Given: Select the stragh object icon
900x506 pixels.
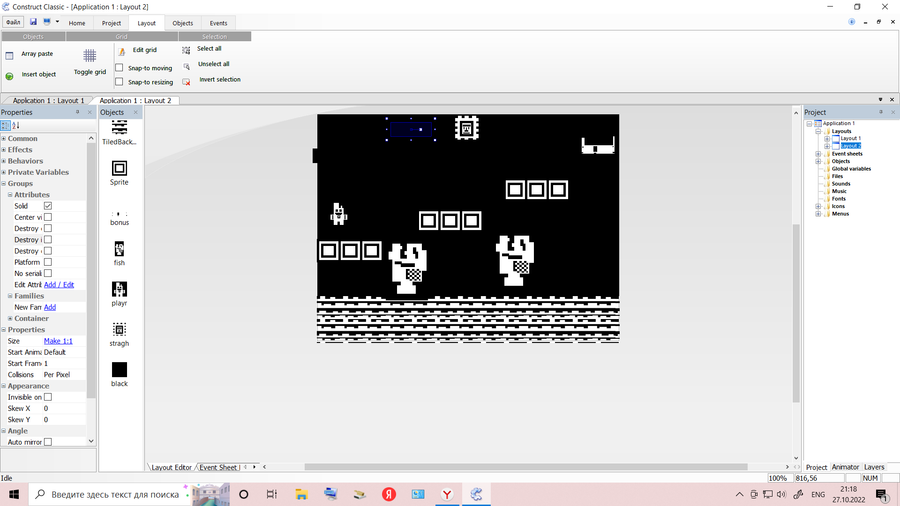Looking at the screenshot, I should [x=119, y=329].
